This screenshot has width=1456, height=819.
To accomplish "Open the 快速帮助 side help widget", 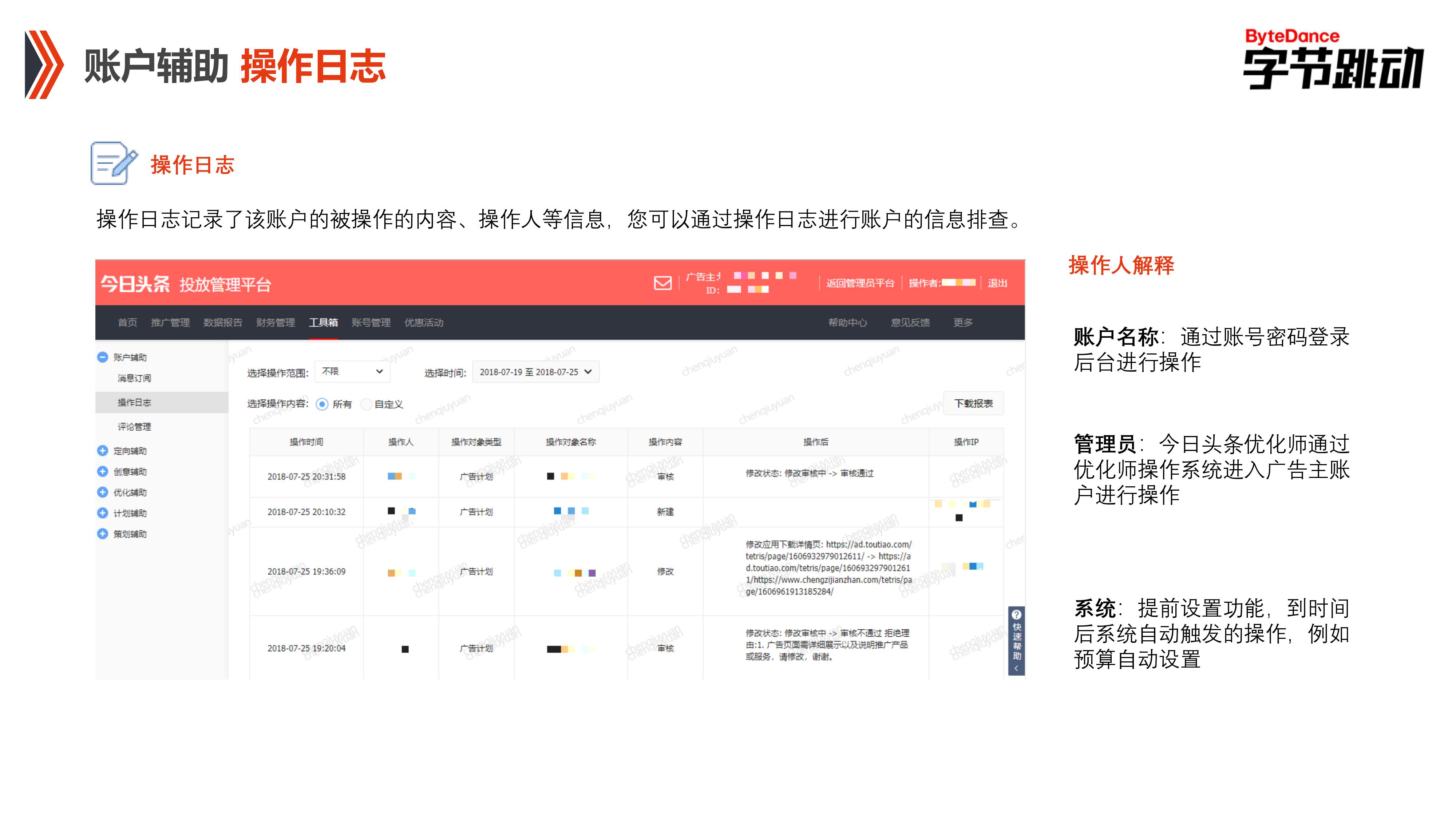I will click(1016, 641).
